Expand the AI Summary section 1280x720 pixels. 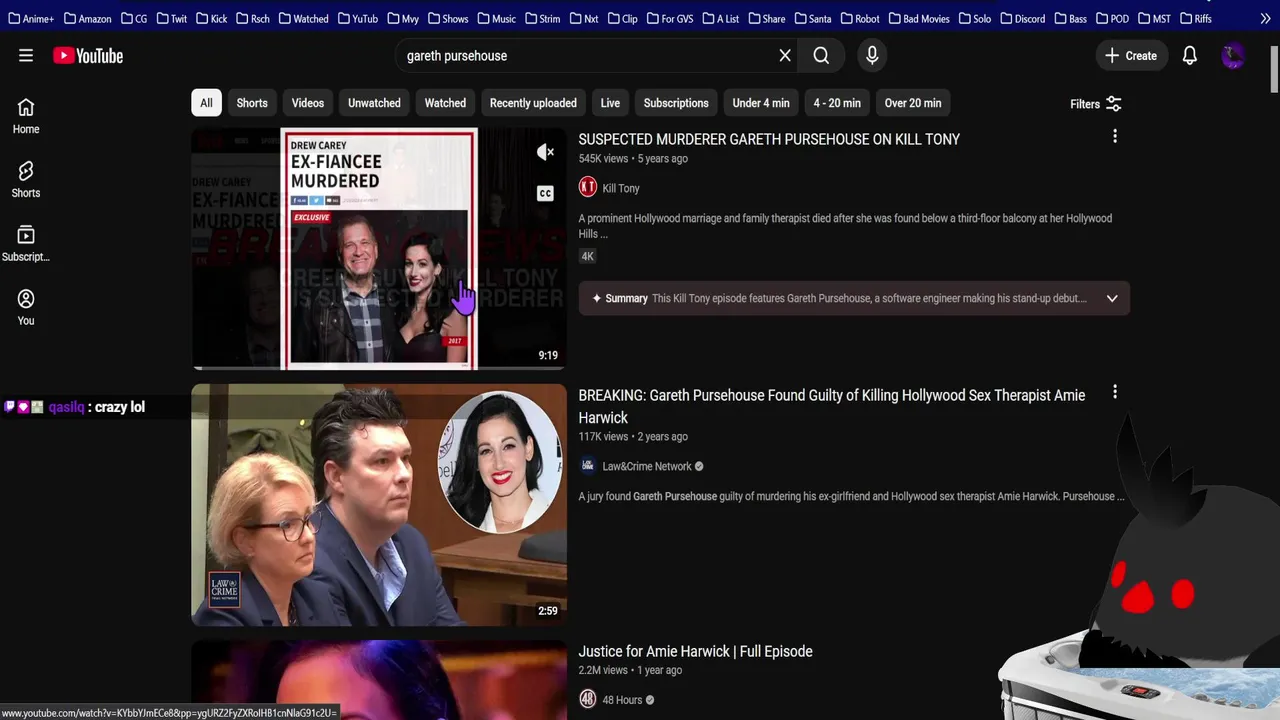pyautogui.click(x=1112, y=298)
